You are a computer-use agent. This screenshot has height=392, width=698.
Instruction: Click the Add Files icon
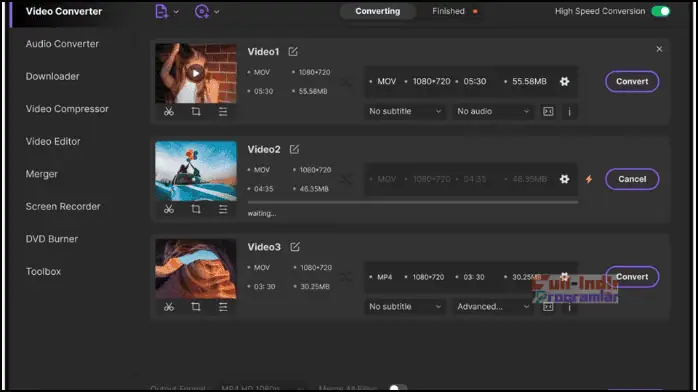pos(162,12)
